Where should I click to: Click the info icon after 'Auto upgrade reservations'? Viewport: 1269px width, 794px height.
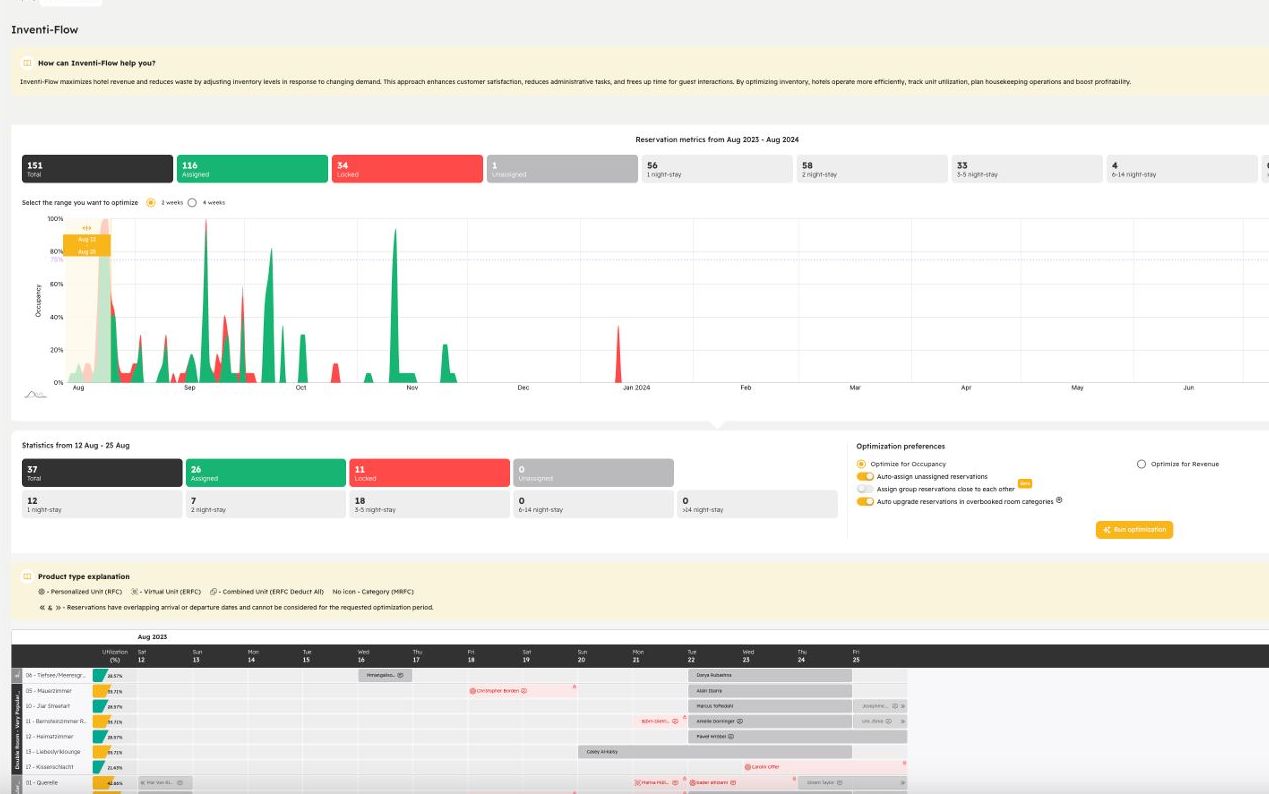pos(1059,500)
